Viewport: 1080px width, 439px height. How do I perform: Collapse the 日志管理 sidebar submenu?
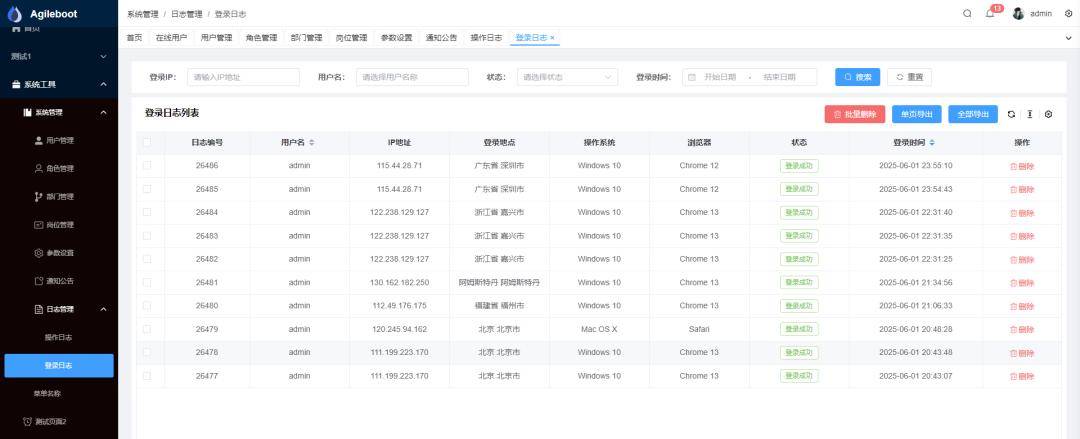(59, 309)
